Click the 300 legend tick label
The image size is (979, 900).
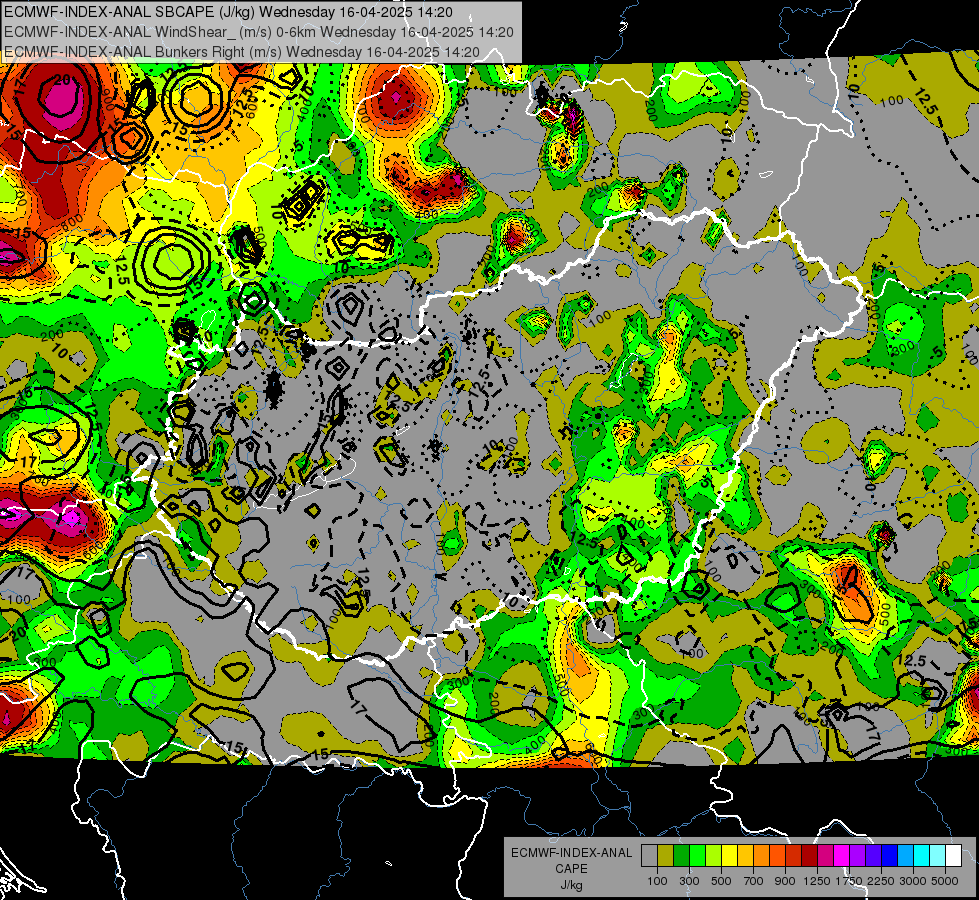coord(689,881)
